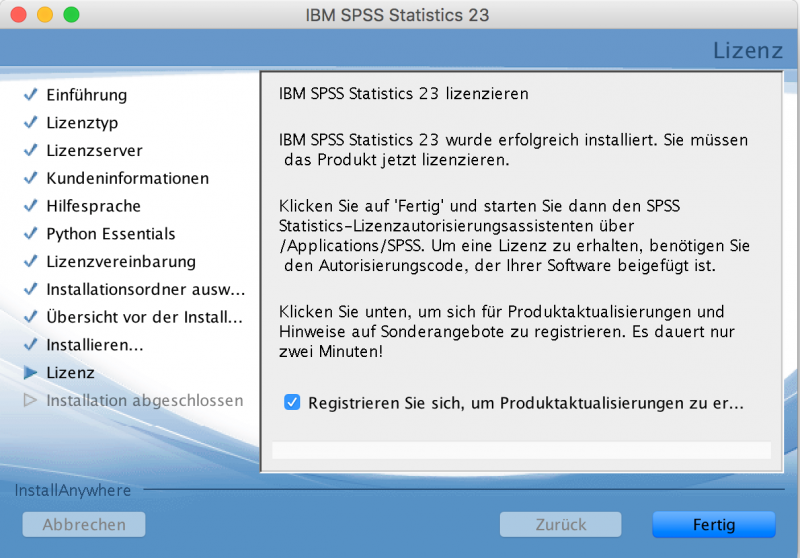The height and width of the screenshot is (558, 800).
Task: Click the checkmark icon beside Kundeninformationen
Action: (31, 178)
